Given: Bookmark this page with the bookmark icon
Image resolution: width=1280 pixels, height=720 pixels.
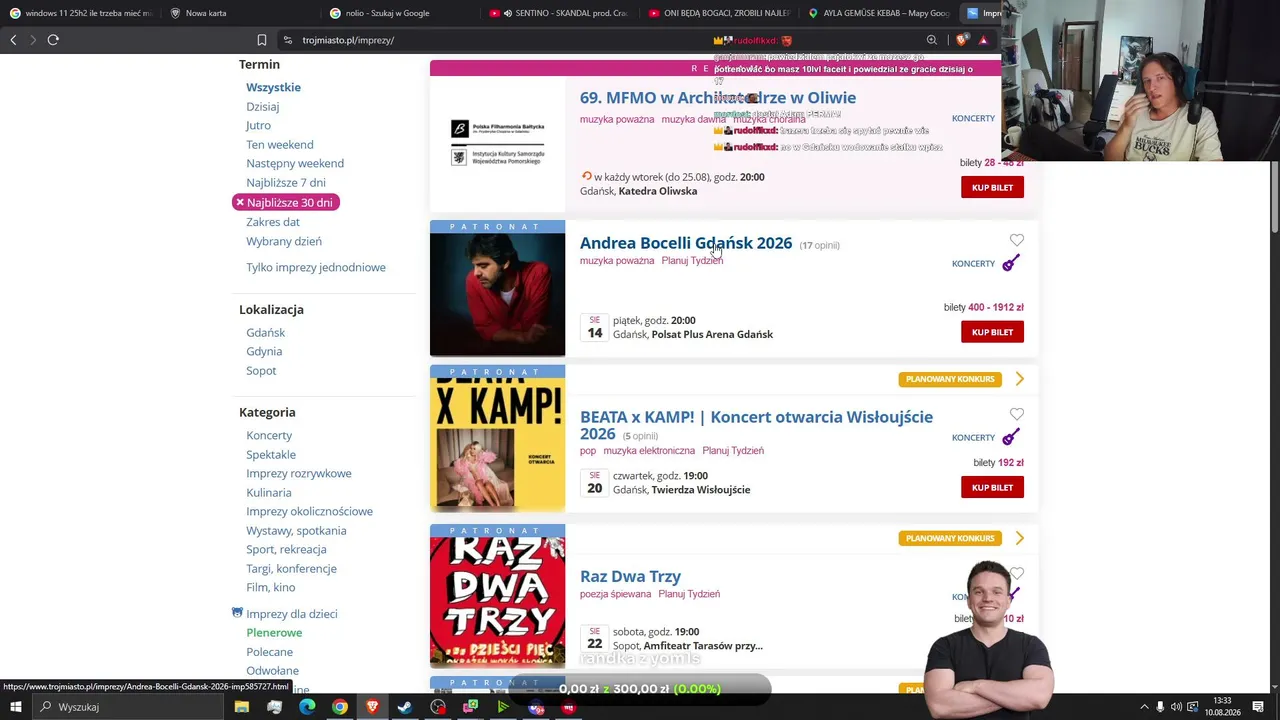Looking at the screenshot, I should (262, 40).
